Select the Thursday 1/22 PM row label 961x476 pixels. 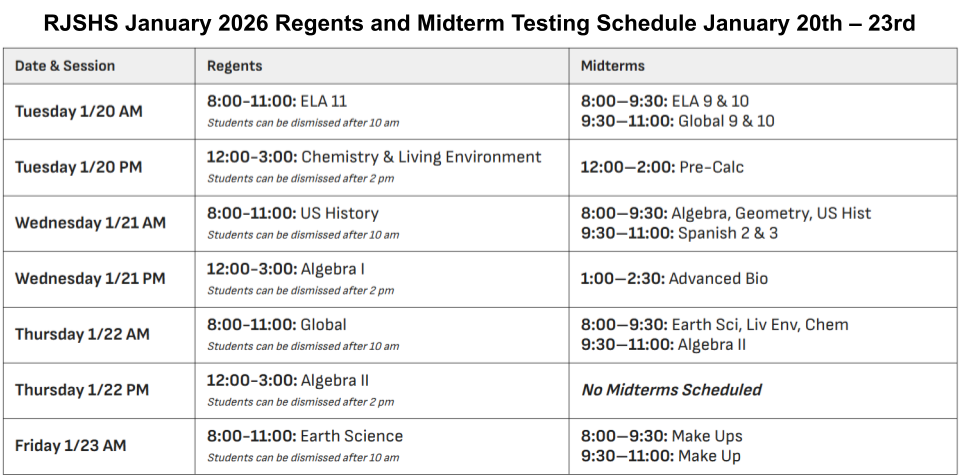tap(82, 390)
